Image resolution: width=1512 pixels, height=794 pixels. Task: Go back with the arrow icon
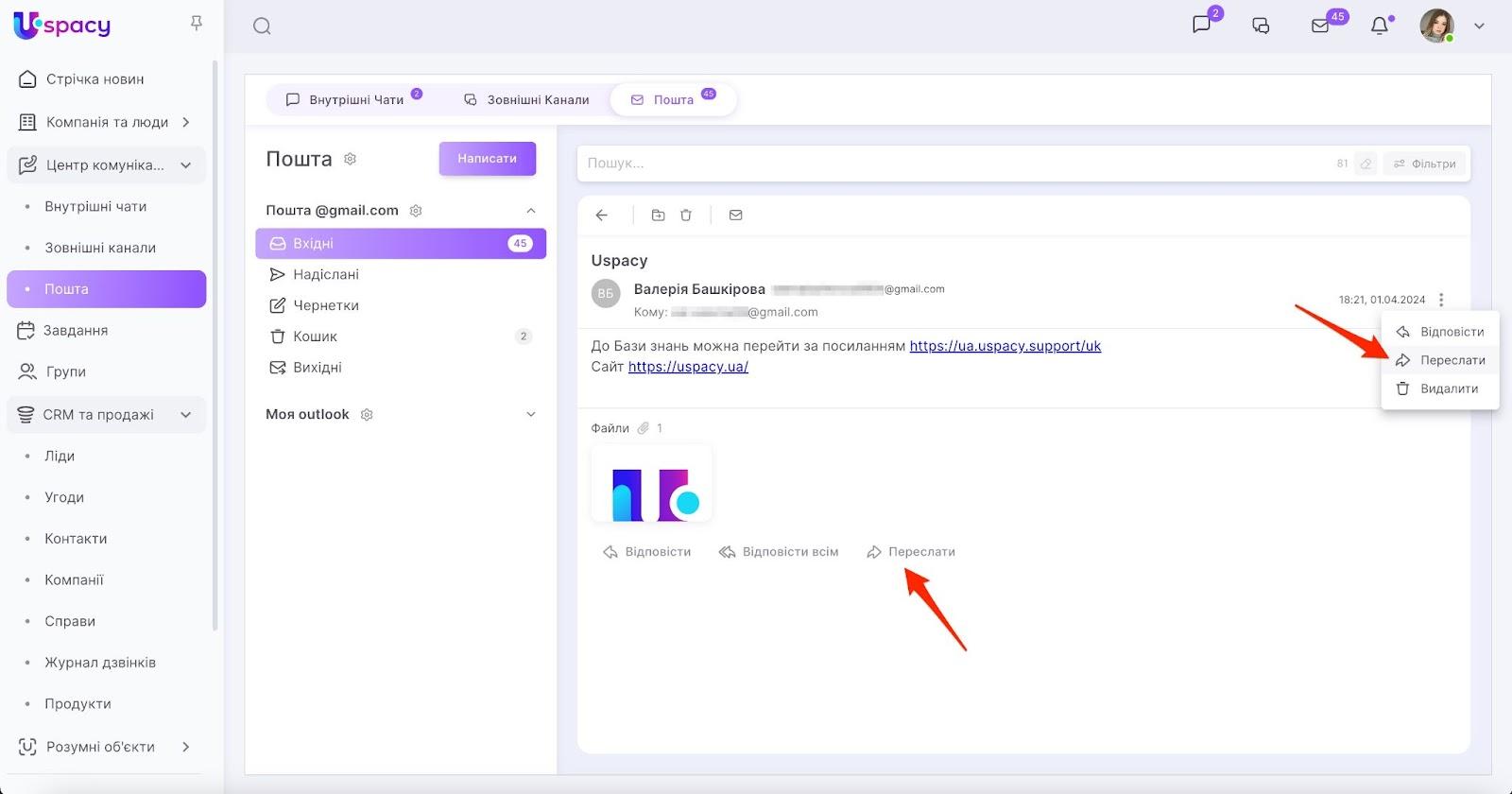602,216
